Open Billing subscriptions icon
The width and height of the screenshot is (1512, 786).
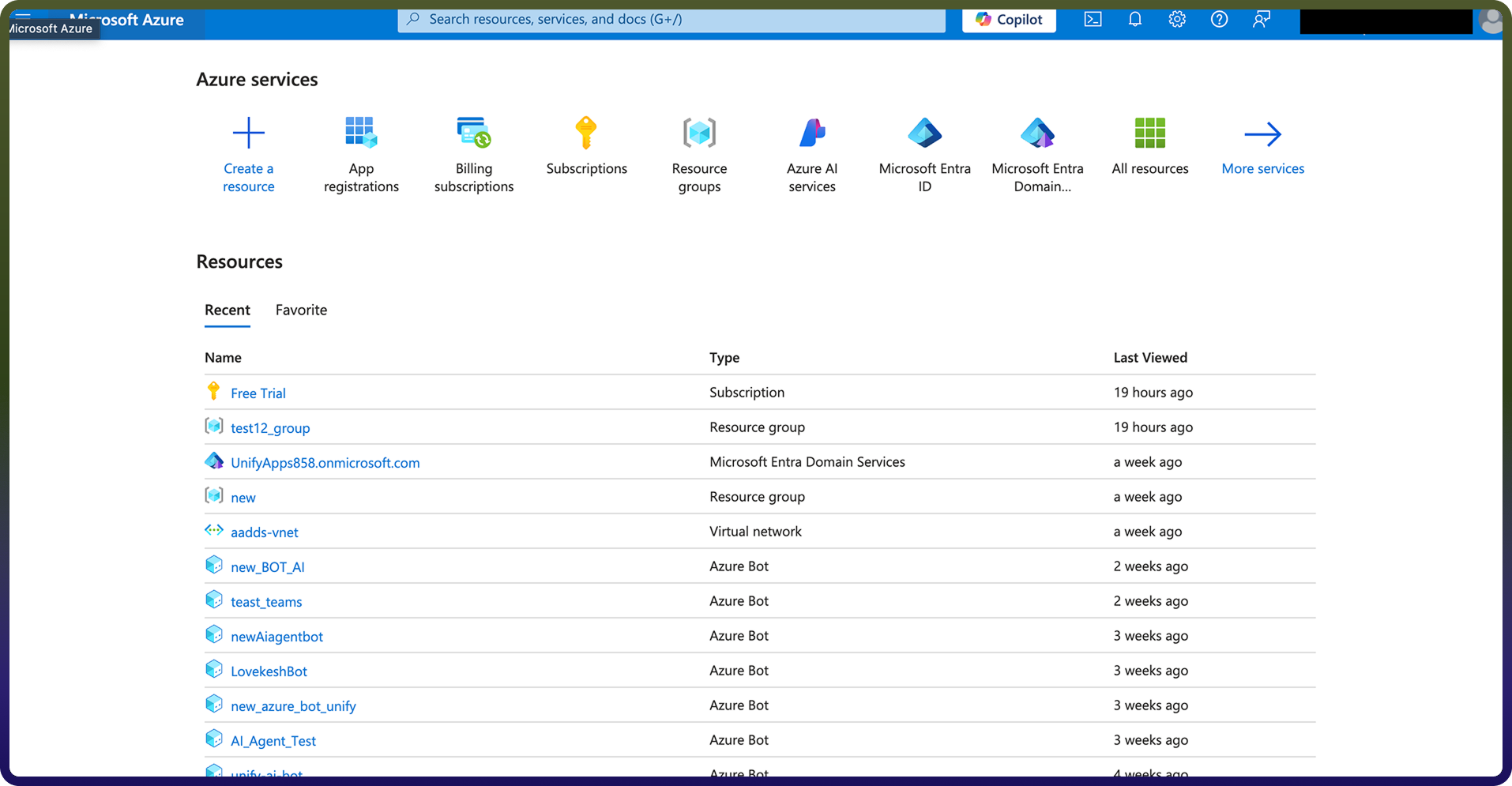(474, 133)
